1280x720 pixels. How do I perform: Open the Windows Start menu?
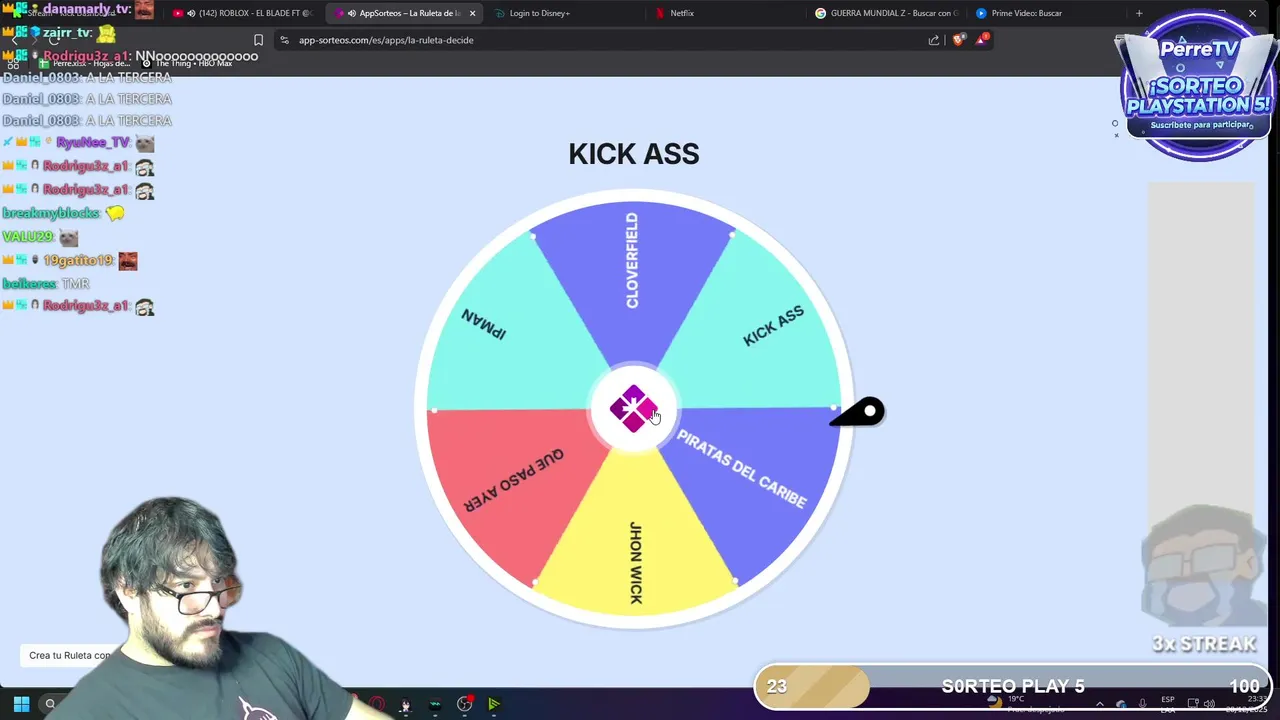click(21, 704)
